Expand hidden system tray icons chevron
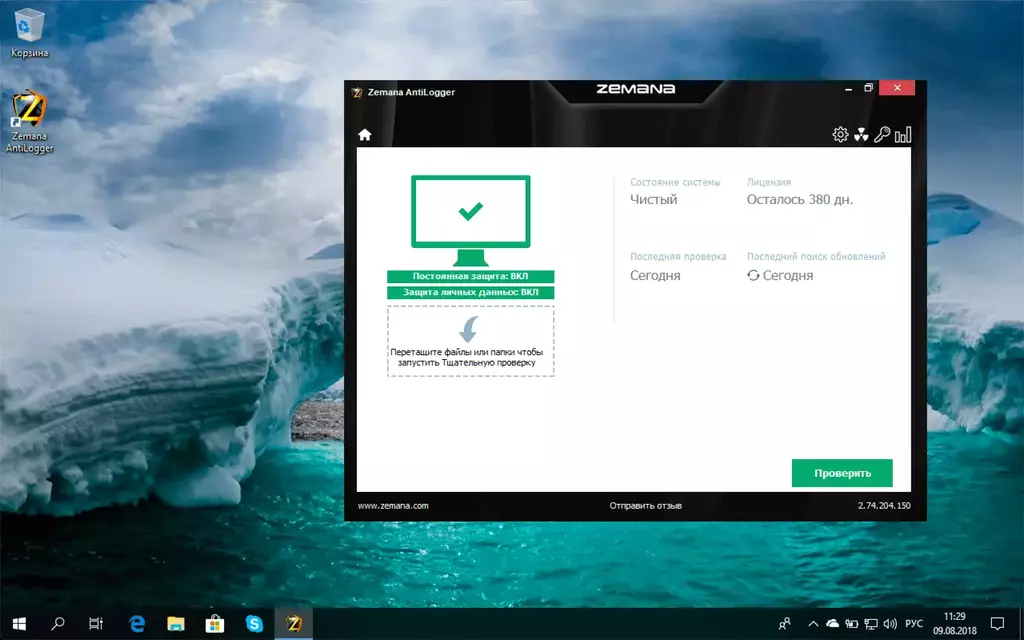1024x640 pixels. [x=813, y=624]
